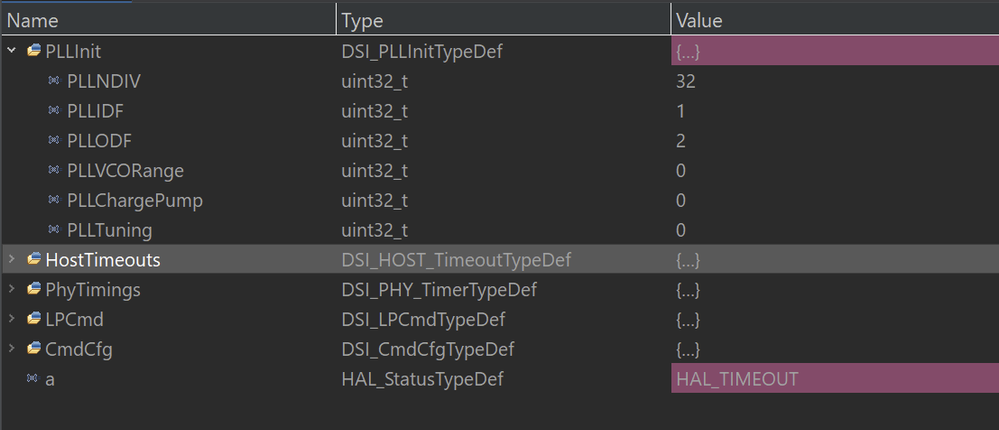
Task: Click the PLLInit struct icon
Action: click(x=34, y=50)
